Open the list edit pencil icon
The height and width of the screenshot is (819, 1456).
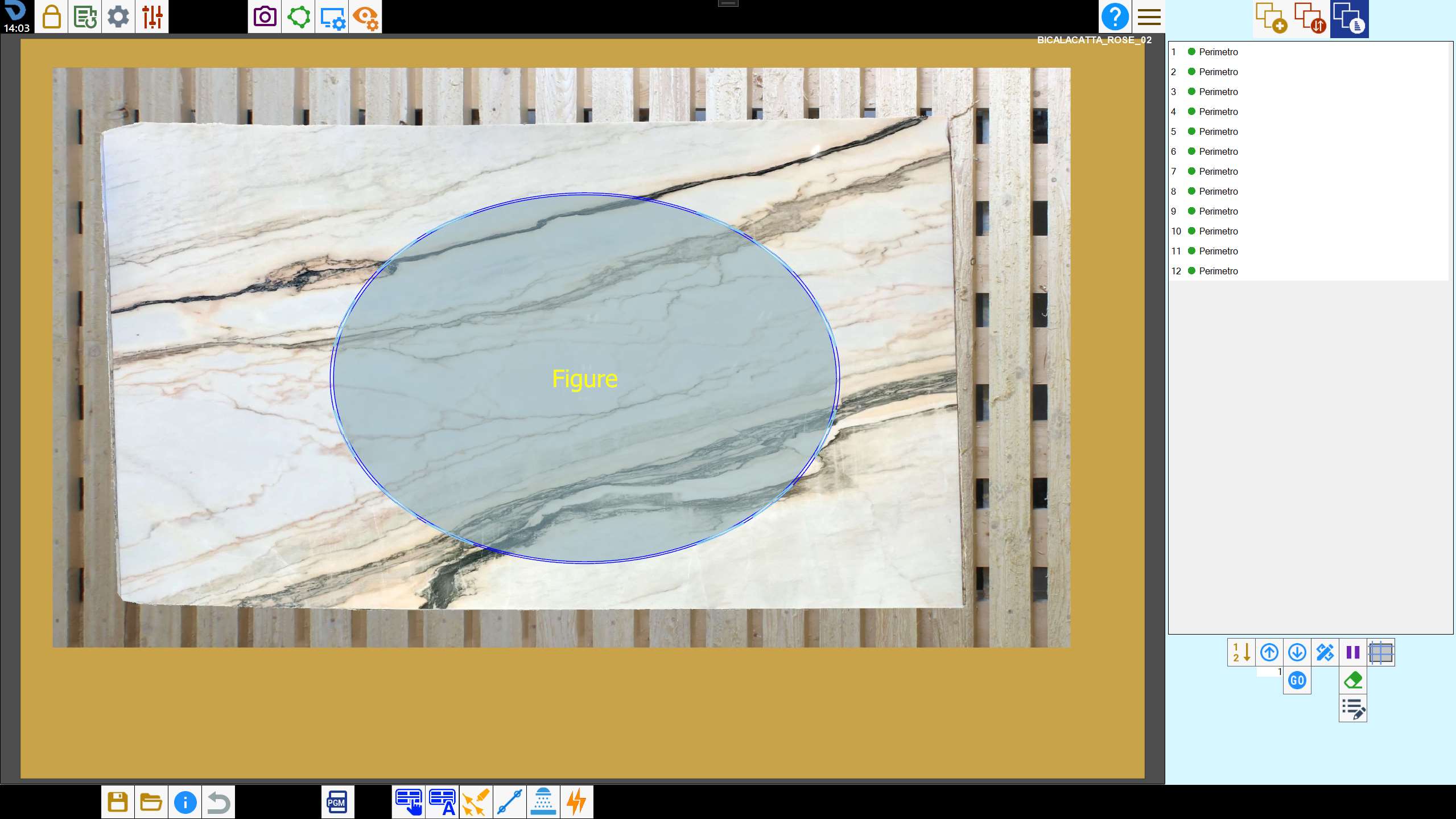[1352, 709]
